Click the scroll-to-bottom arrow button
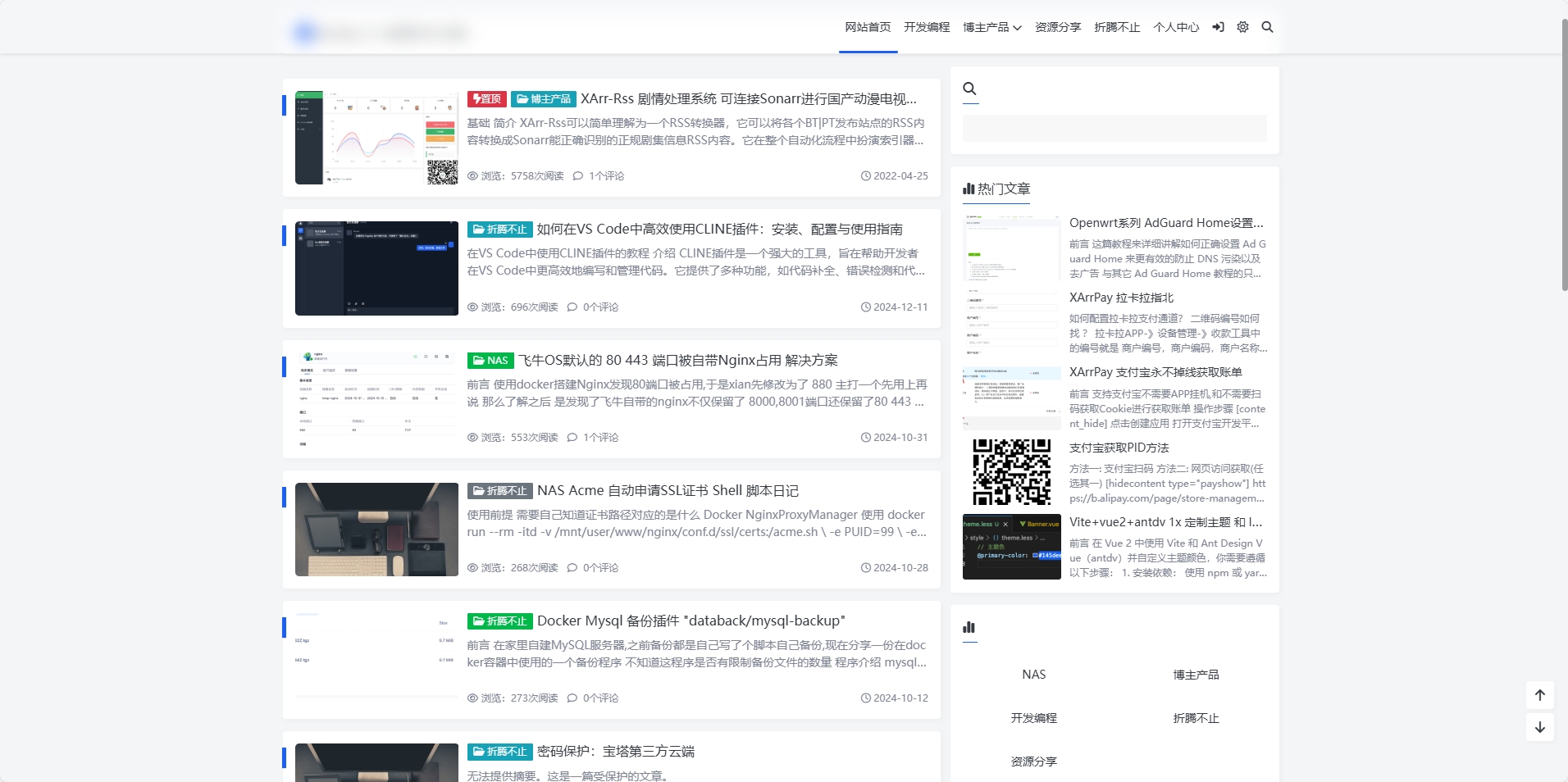This screenshot has height=782, width=1568. point(1539,727)
